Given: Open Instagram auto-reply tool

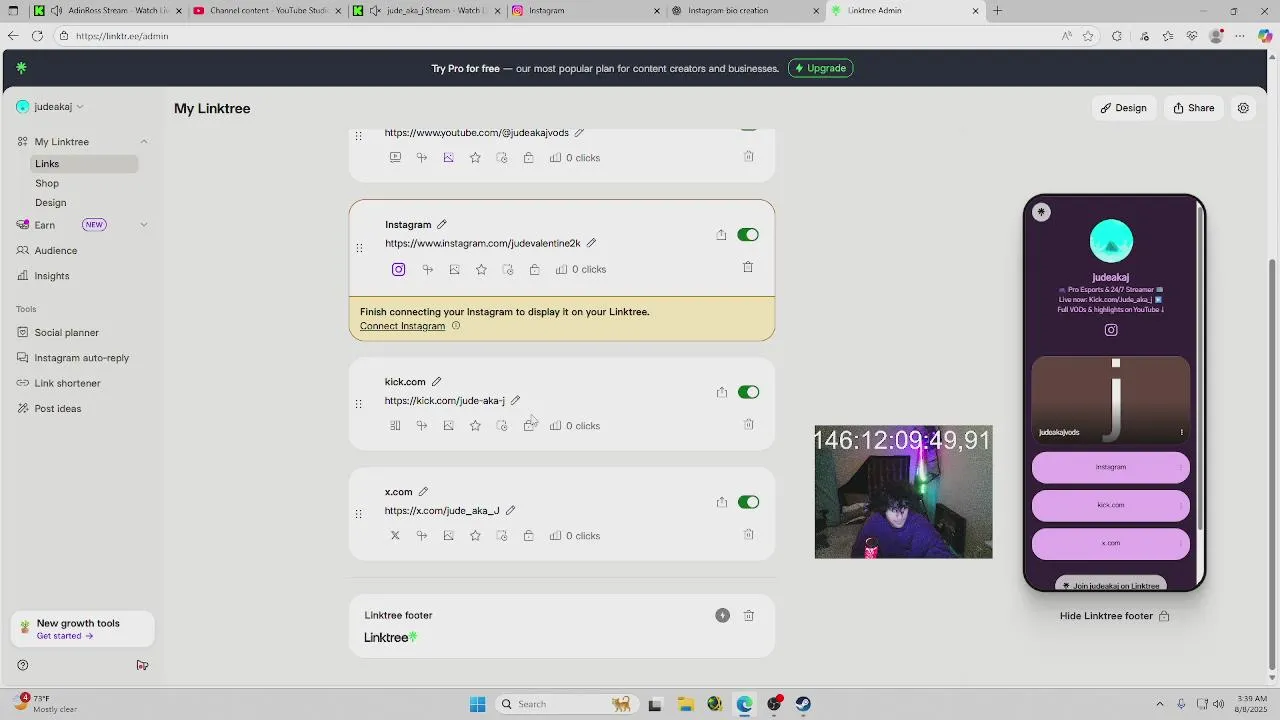Looking at the screenshot, I should [82, 358].
